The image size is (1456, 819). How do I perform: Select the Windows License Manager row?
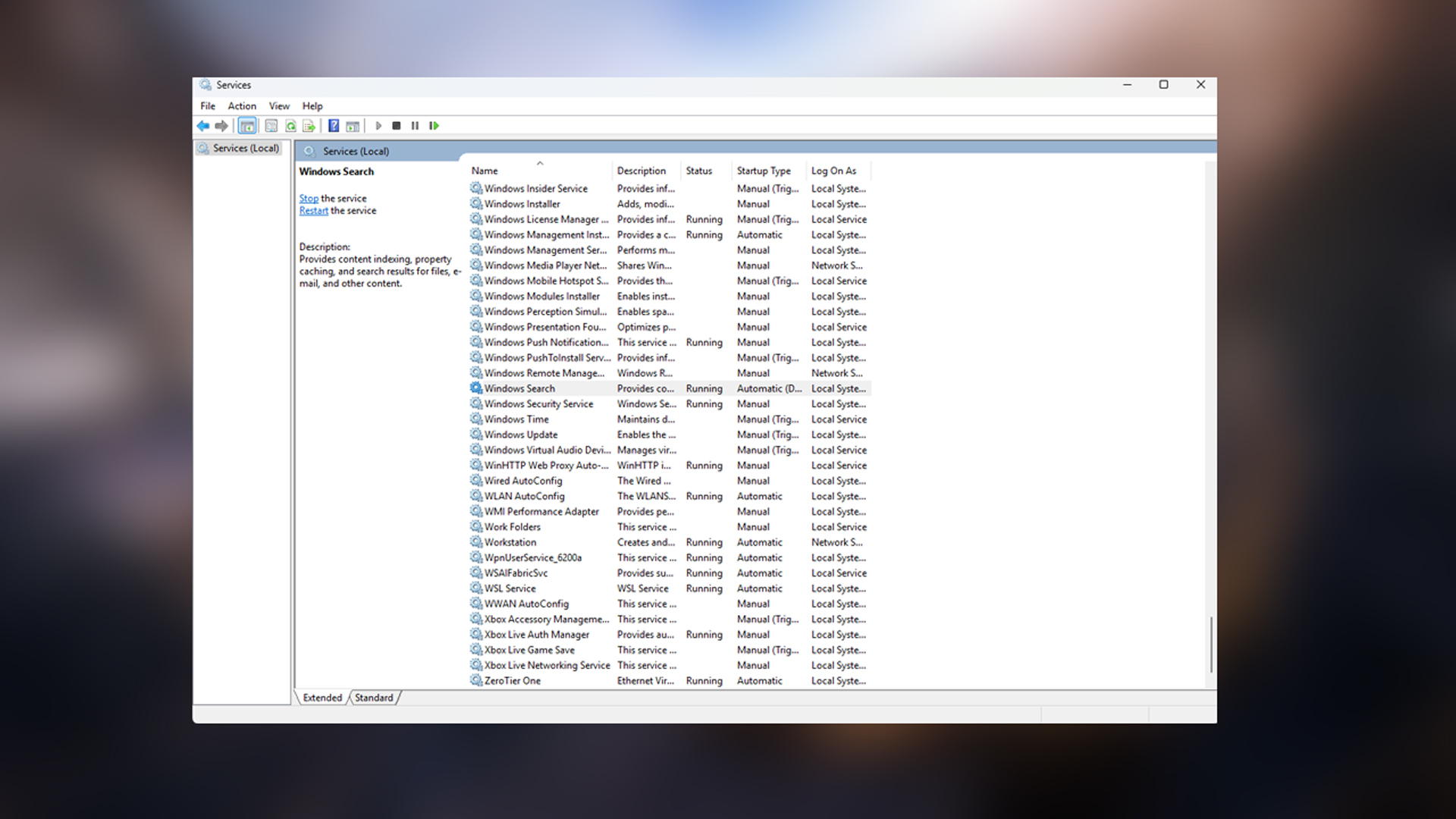[670, 219]
